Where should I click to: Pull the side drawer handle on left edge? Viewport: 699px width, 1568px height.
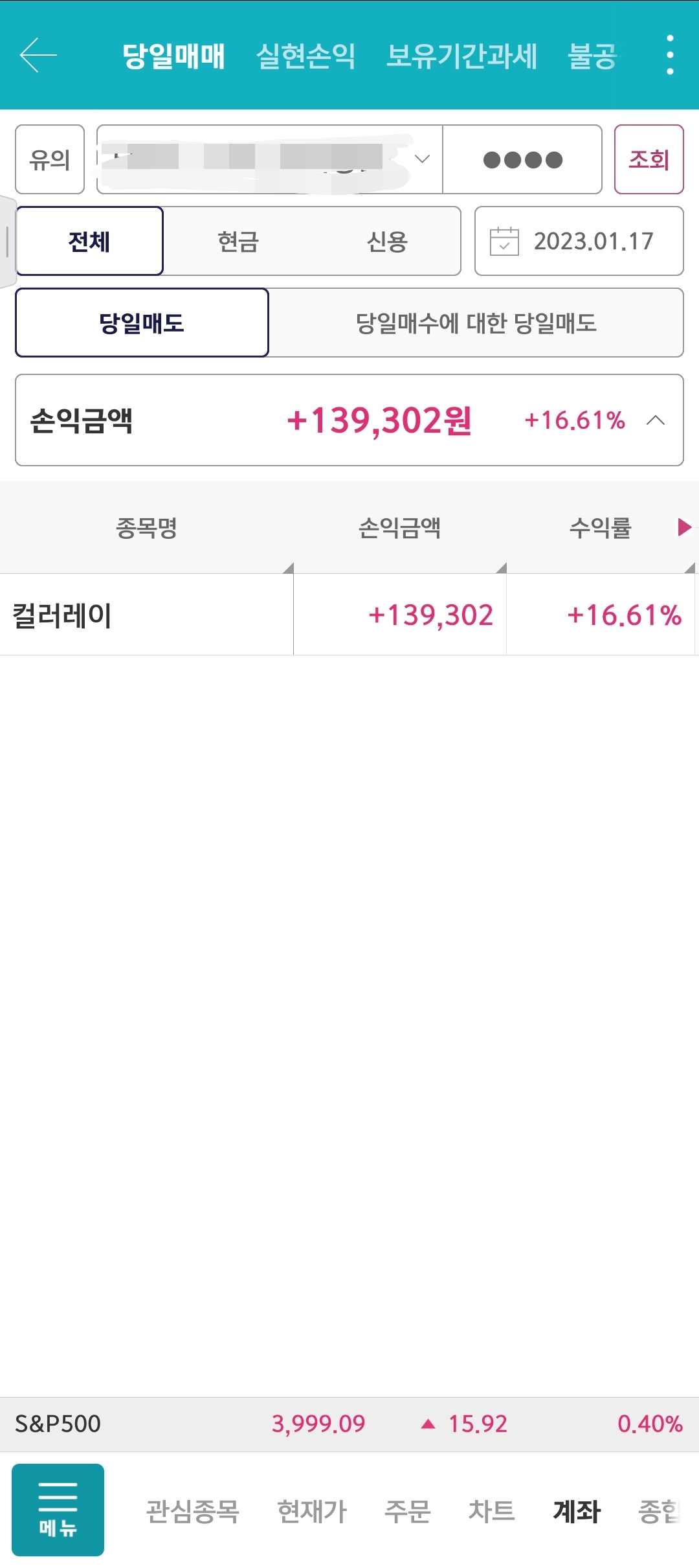click(x=7, y=242)
